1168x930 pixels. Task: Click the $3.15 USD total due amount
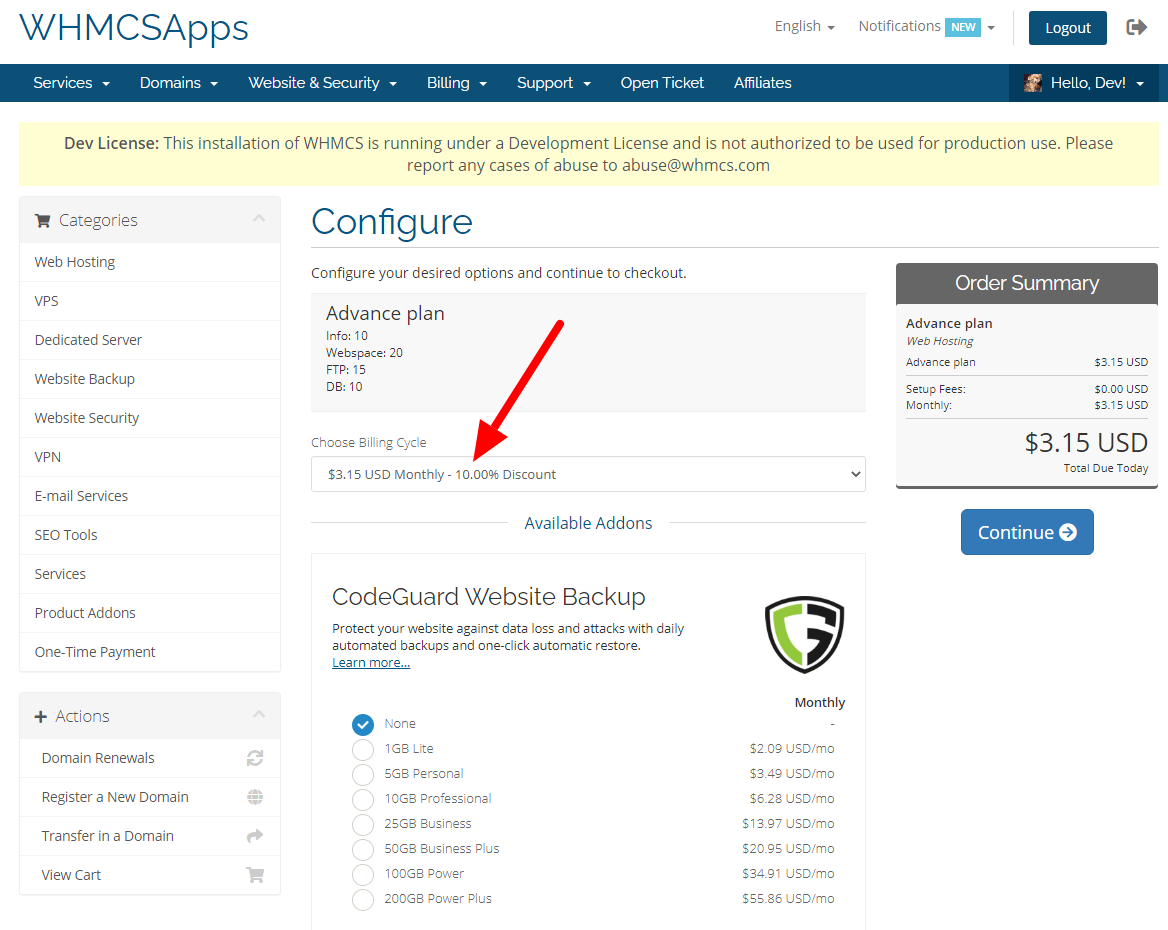coord(1085,443)
